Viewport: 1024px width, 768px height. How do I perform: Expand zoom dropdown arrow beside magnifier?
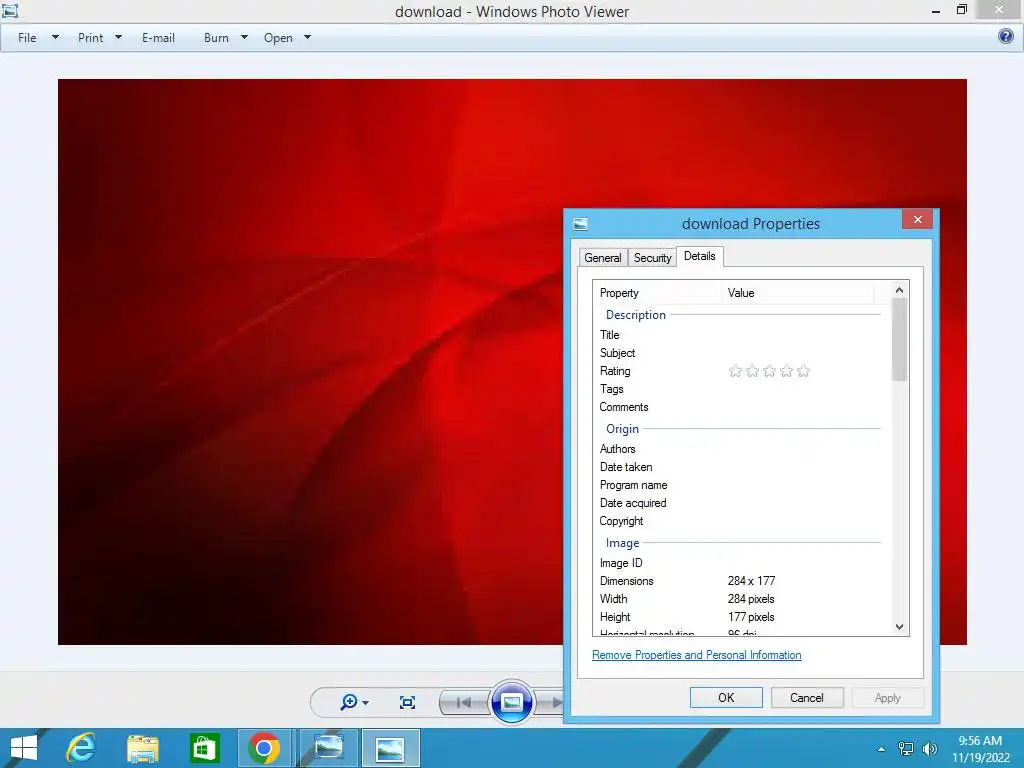[x=366, y=703]
